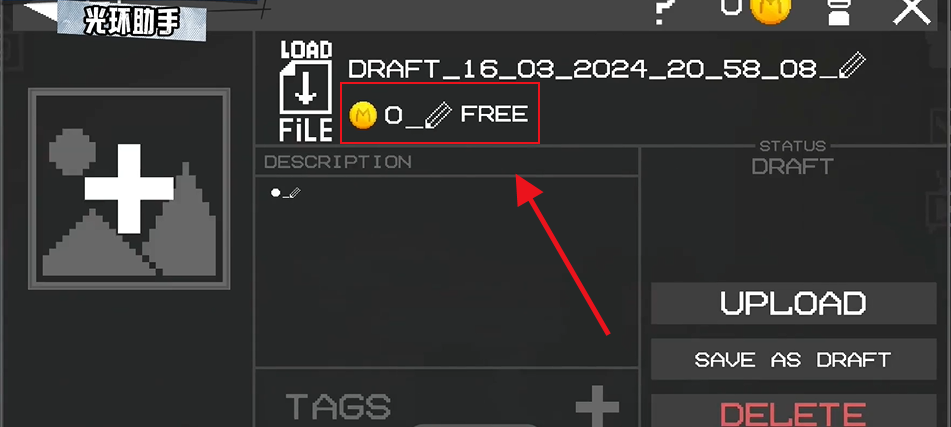
Task: Open the Load File icon
Action: (306, 91)
